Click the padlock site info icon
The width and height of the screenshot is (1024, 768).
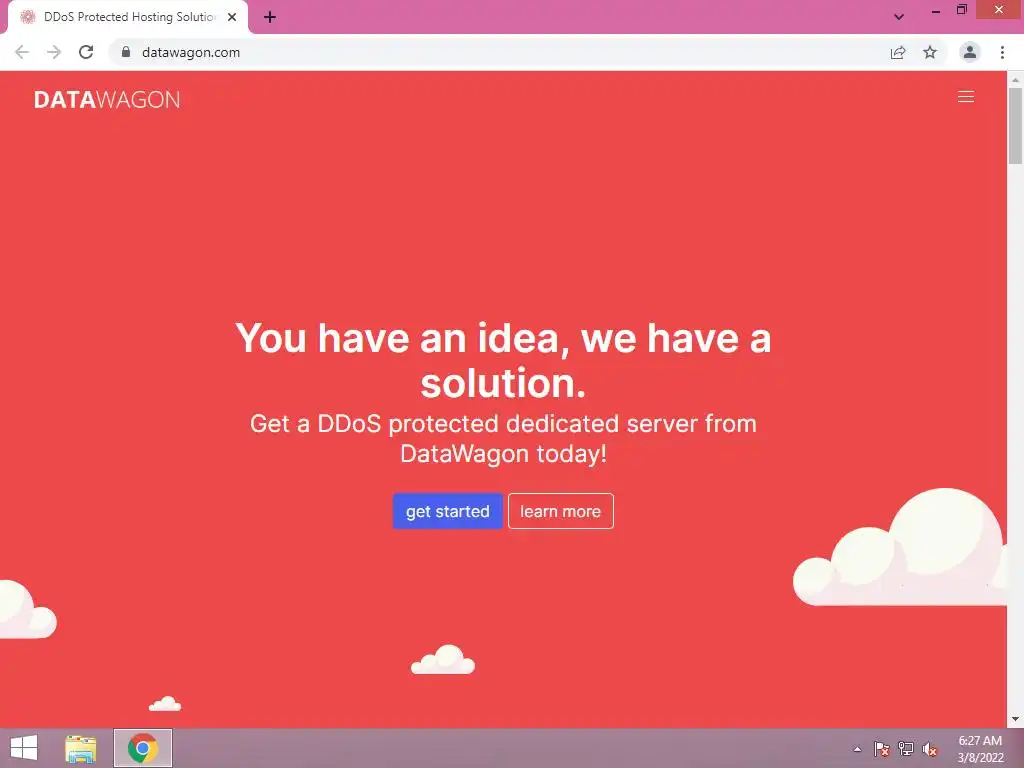(126, 52)
